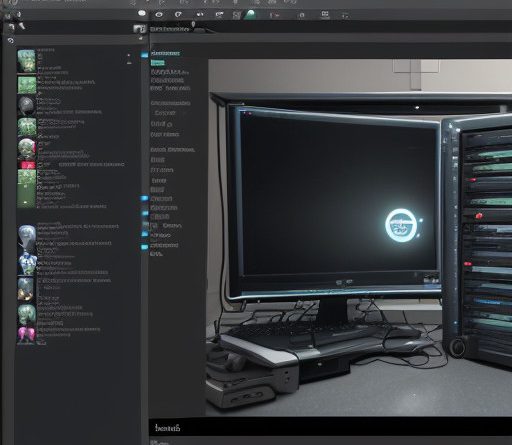Click the window layout grid icon in toolbar
This screenshot has height=445, width=512.
(325, 14)
